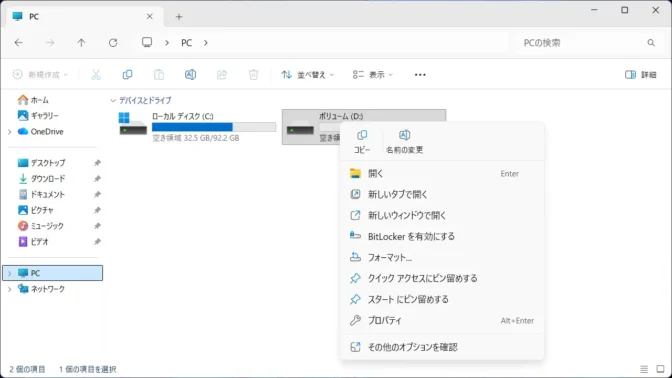Image resolution: width=672 pixels, height=378 pixels.
Task: Open the 新規作成 dropdown
Action: 40,75
